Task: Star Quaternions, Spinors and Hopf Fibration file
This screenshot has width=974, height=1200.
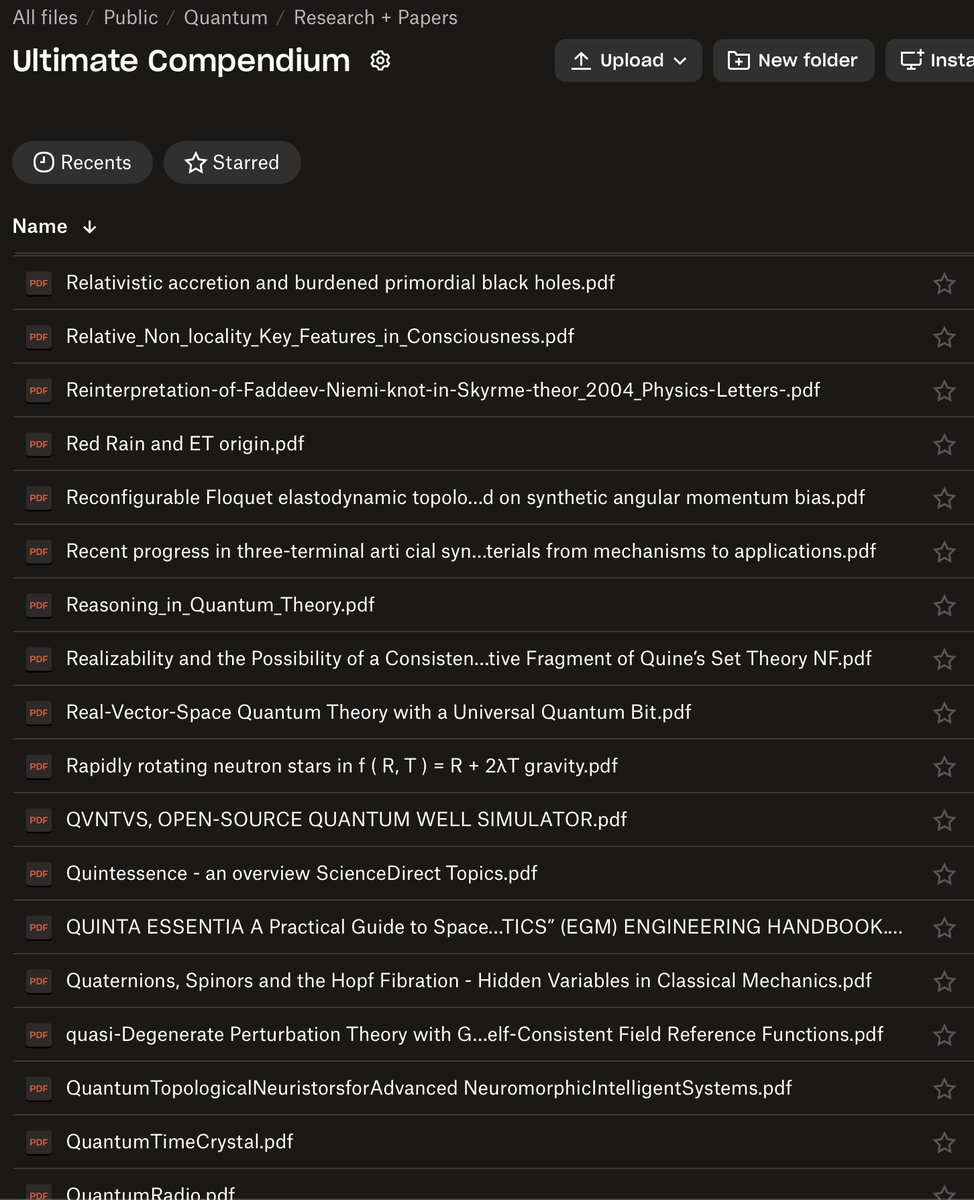Action: [x=944, y=982]
